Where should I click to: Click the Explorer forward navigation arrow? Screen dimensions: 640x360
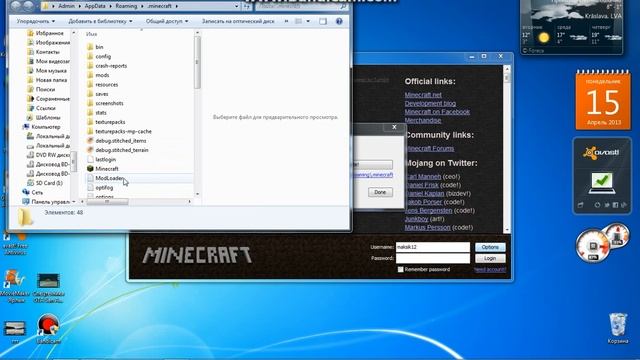point(29,6)
